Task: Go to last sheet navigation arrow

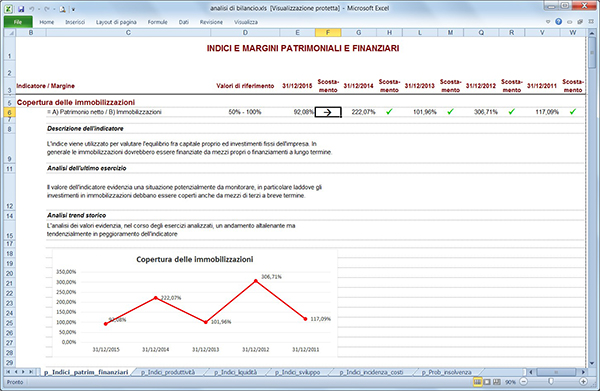Action: coord(31,372)
